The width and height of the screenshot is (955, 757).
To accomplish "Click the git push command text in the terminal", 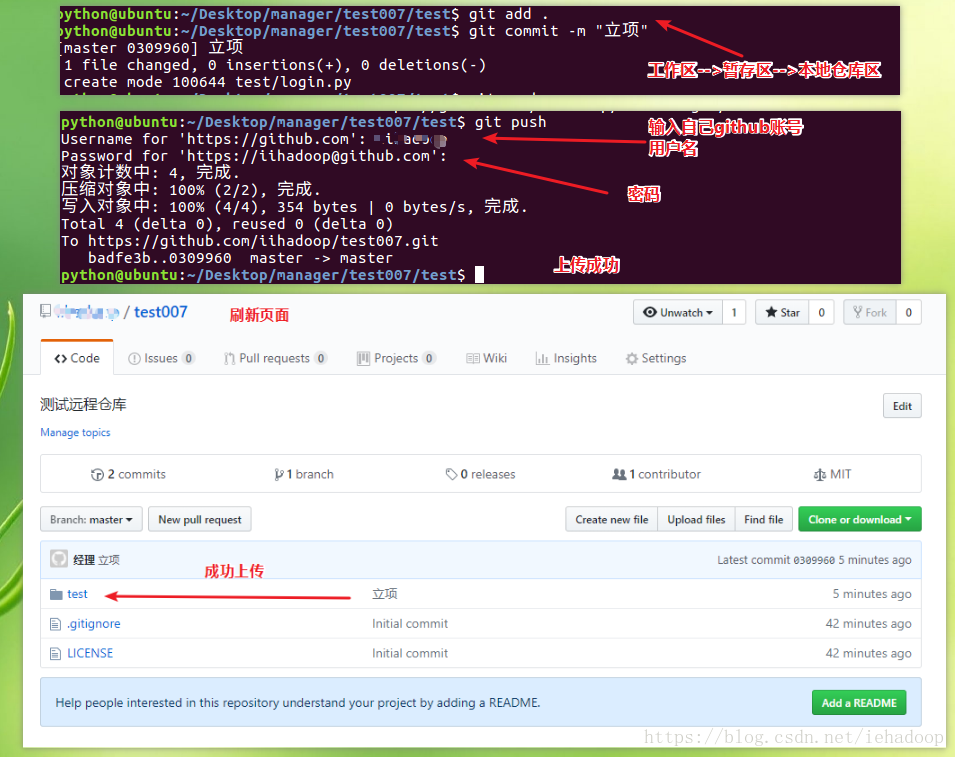I will [x=510, y=122].
